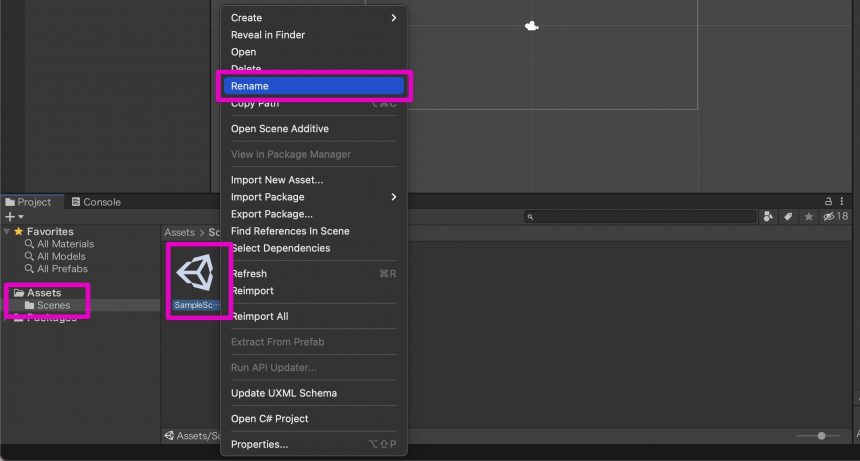
Task: Toggle the Project panel lock icon
Action: tap(828, 201)
